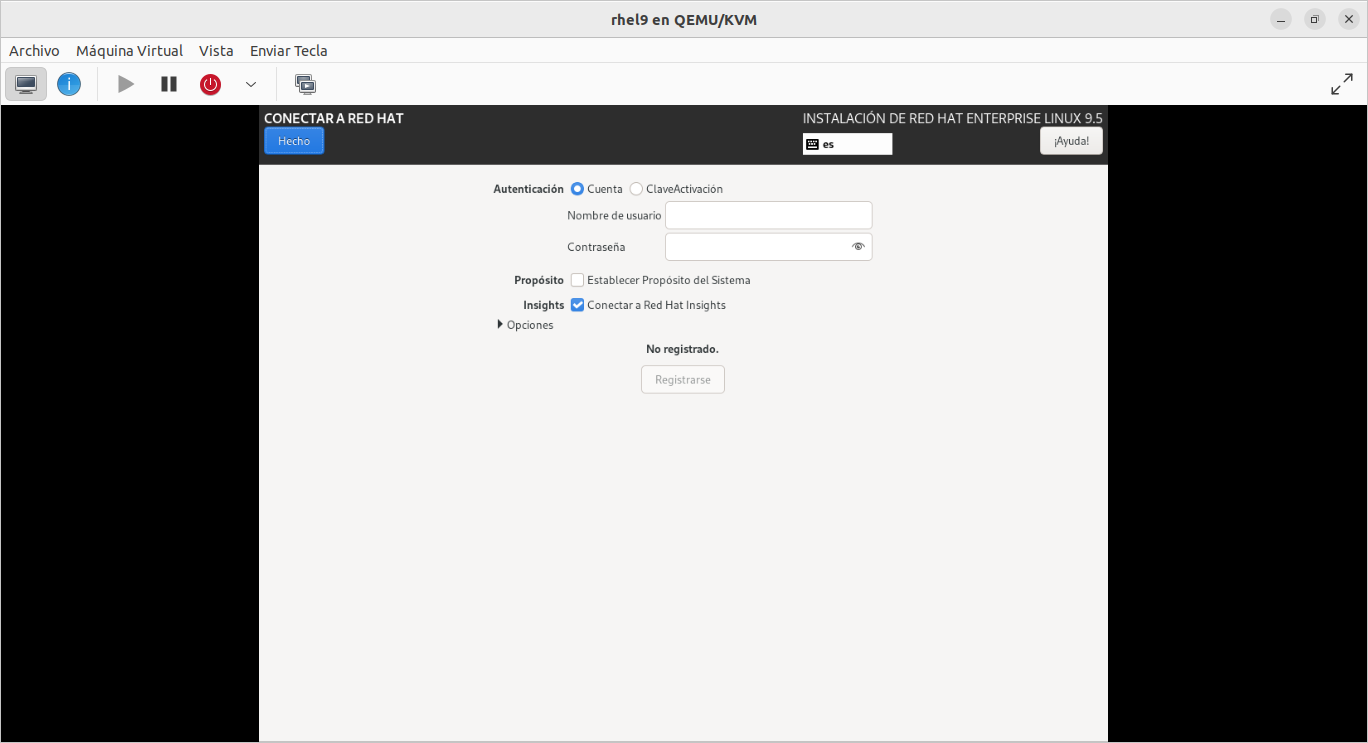The height and width of the screenshot is (743, 1368).
Task: Click the Registrarse button
Action: [683, 380]
